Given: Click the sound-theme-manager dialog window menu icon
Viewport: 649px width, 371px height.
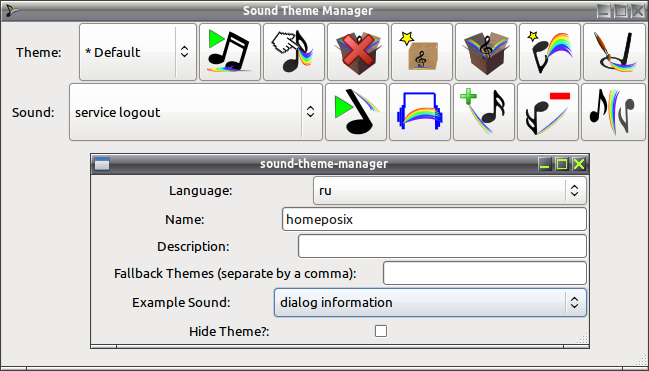Looking at the screenshot, I should (x=102, y=164).
